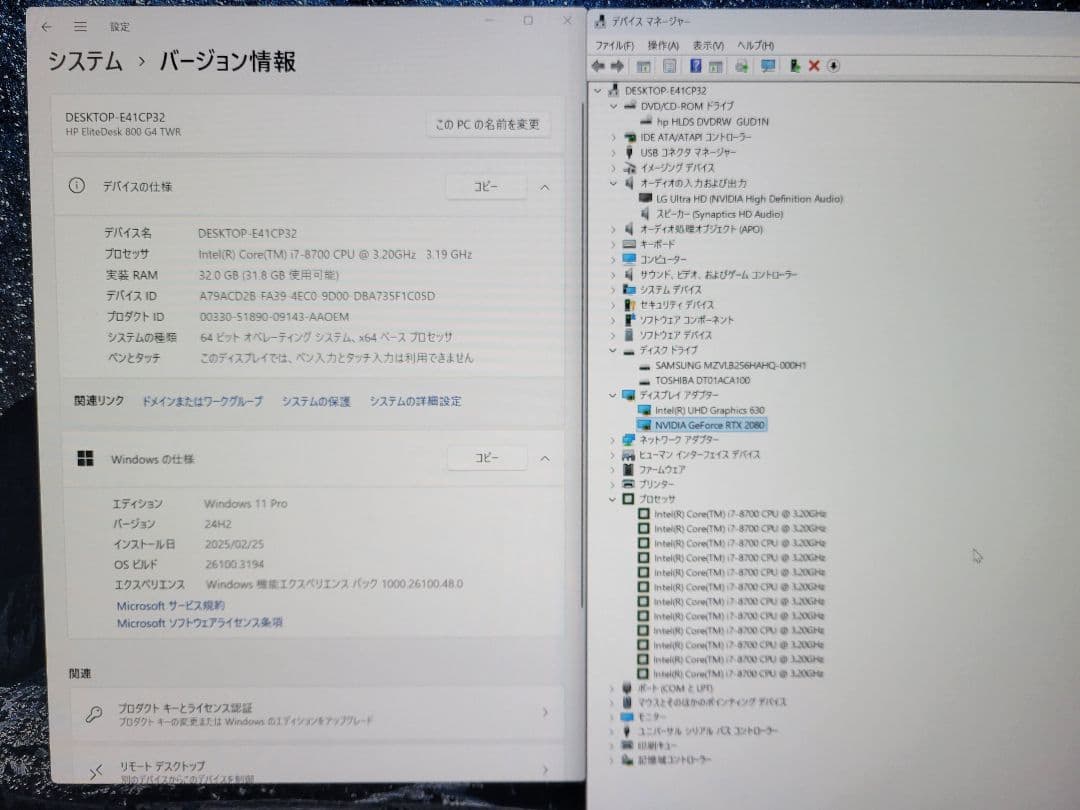Open the システムの保護 link
The width and height of the screenshot is (1080, 810).
point(316,402)
